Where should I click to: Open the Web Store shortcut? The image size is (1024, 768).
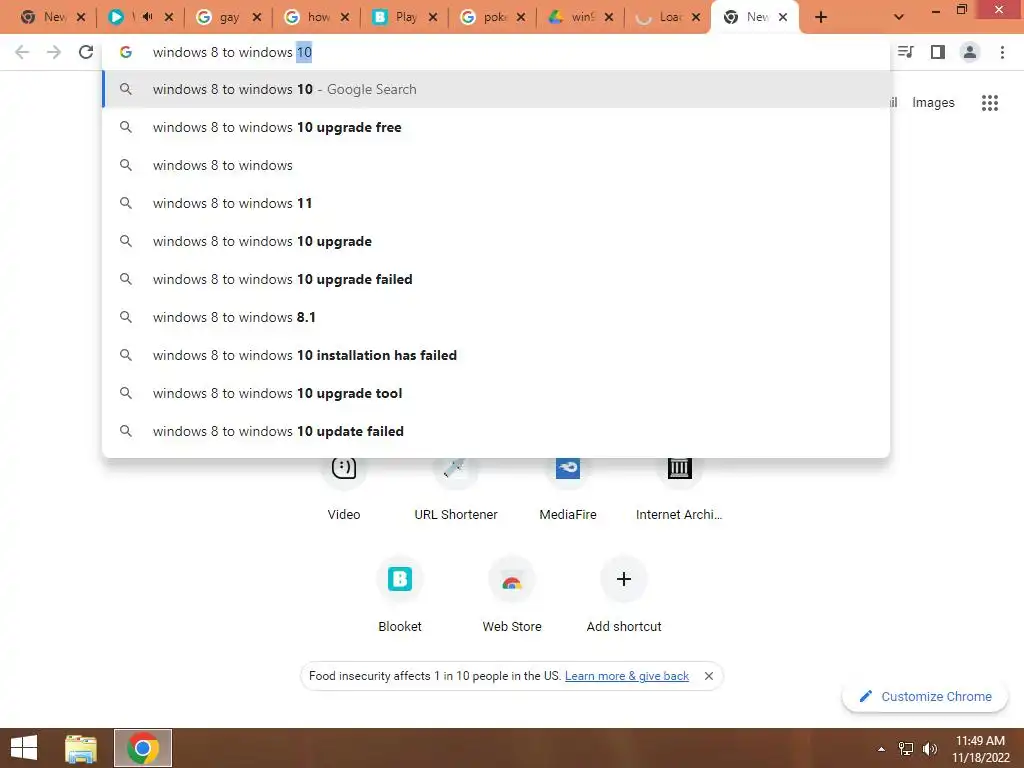click(x=511, y=579)
